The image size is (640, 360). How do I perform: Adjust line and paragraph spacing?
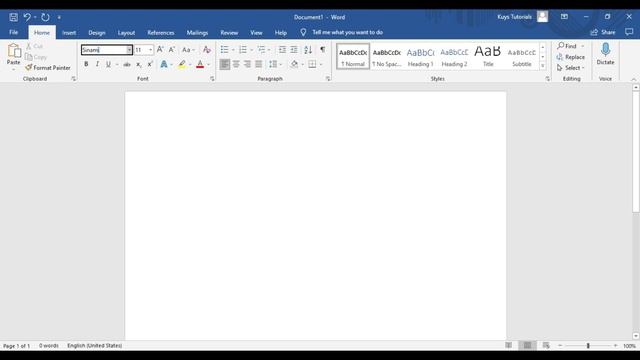click(273, 64)
